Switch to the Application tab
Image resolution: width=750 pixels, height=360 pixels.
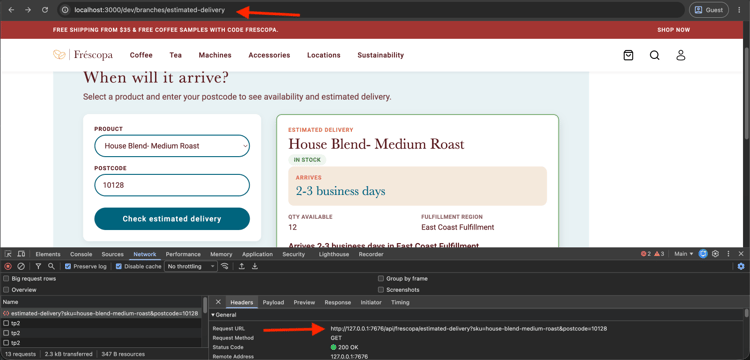(257, 254)
